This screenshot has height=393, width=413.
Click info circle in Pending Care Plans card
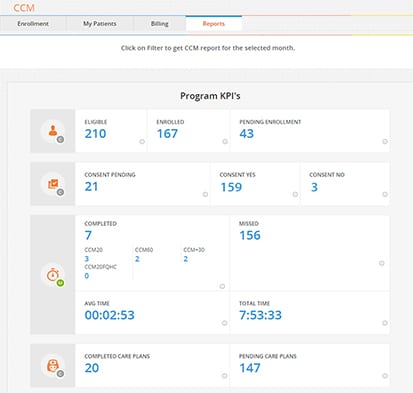point(385,376)
